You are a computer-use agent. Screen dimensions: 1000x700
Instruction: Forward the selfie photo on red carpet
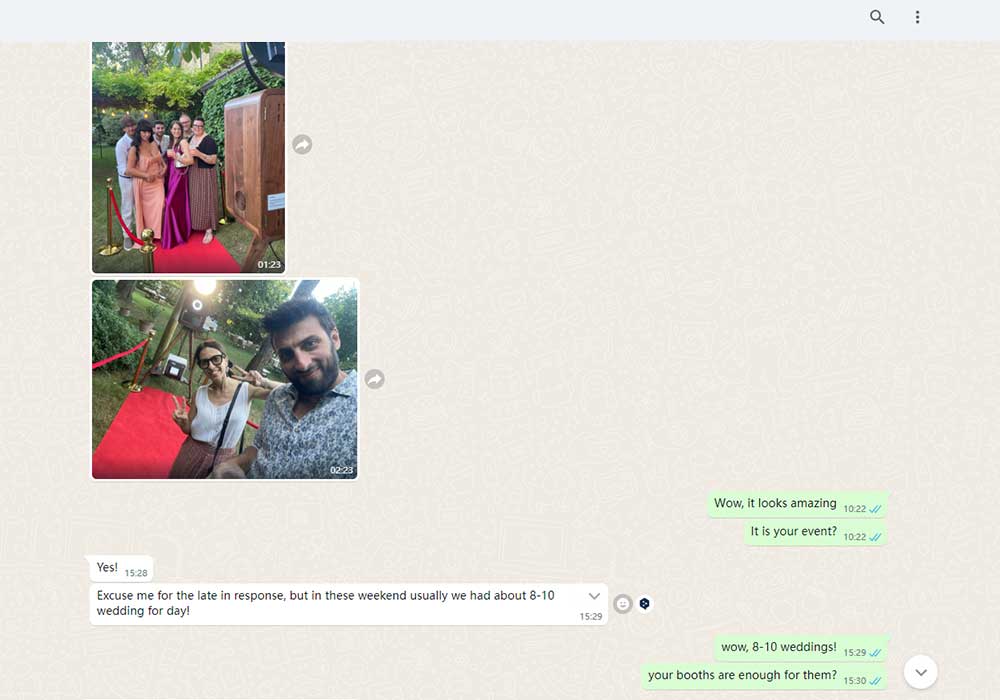374,379
